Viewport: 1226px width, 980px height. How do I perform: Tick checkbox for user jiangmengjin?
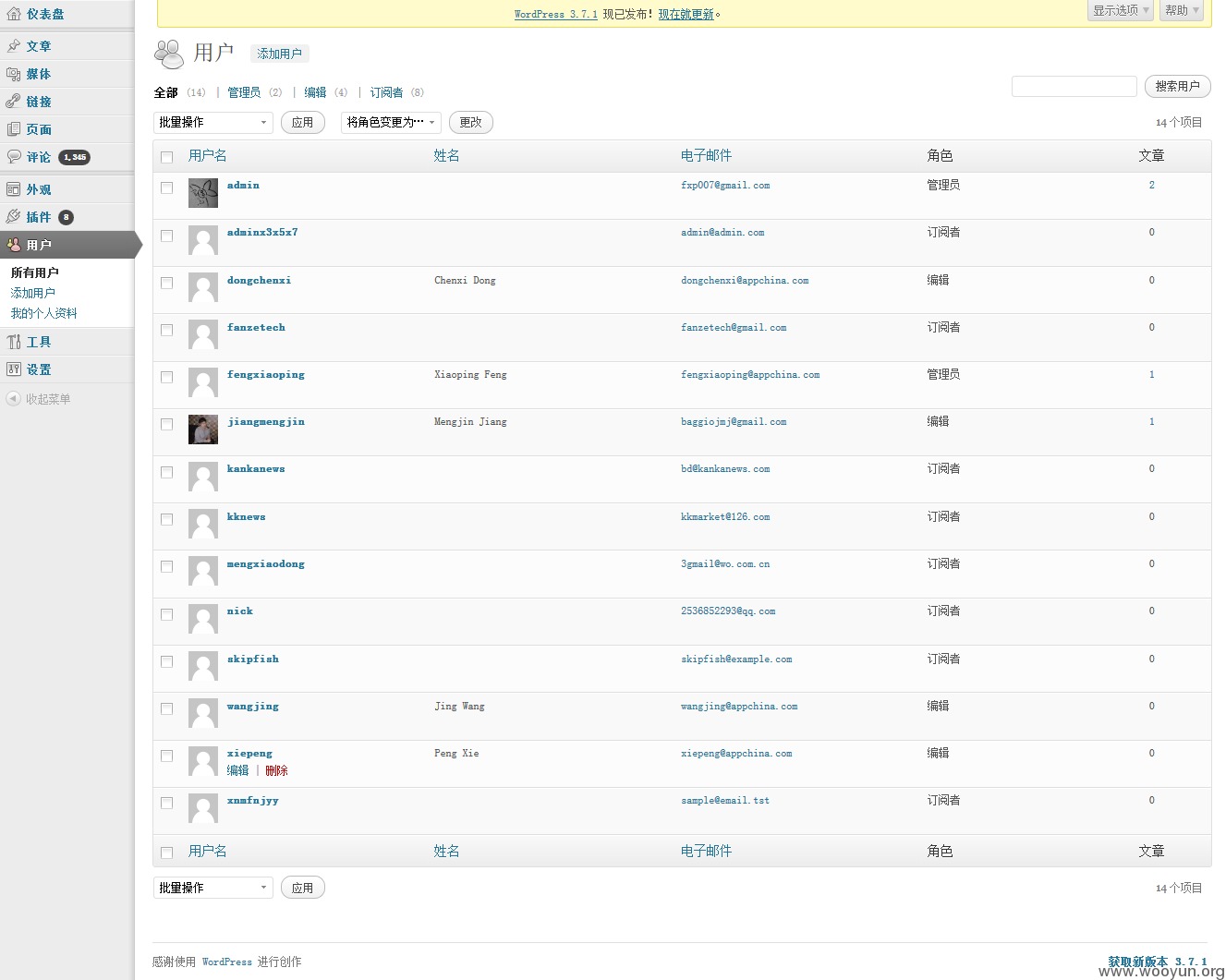pyautogui.click(x=167, y=424)
